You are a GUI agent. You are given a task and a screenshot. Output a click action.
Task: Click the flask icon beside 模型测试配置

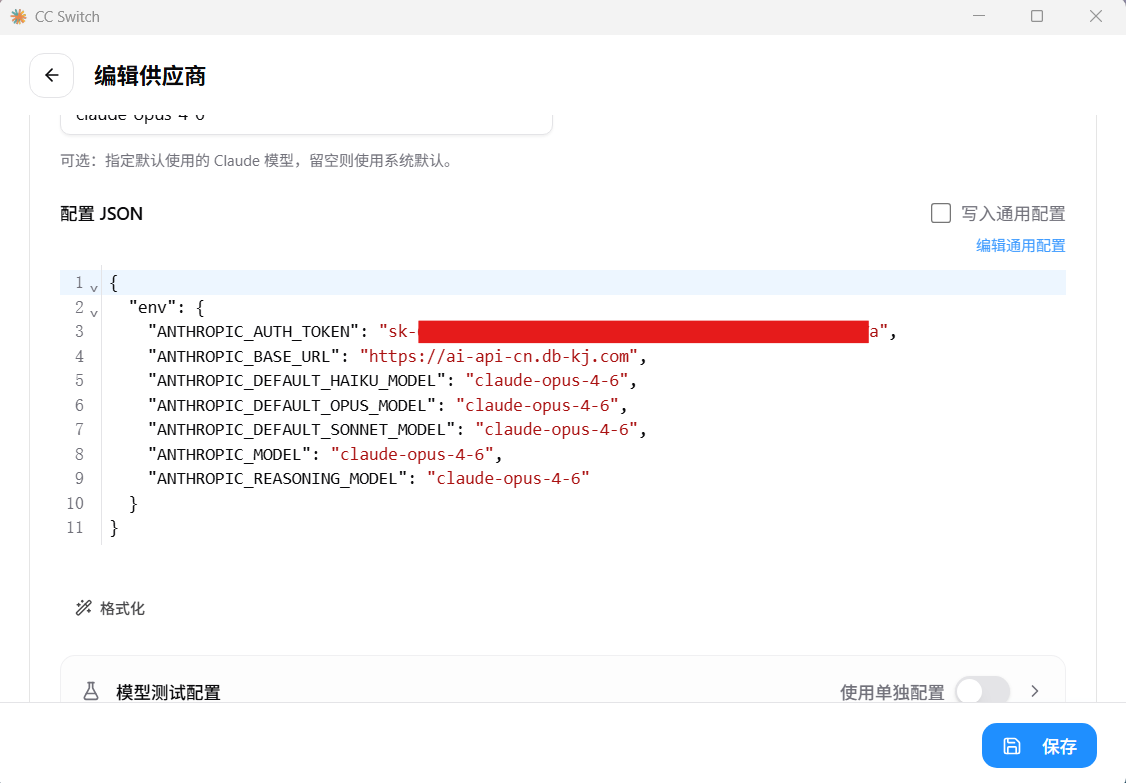pos(91,692)
